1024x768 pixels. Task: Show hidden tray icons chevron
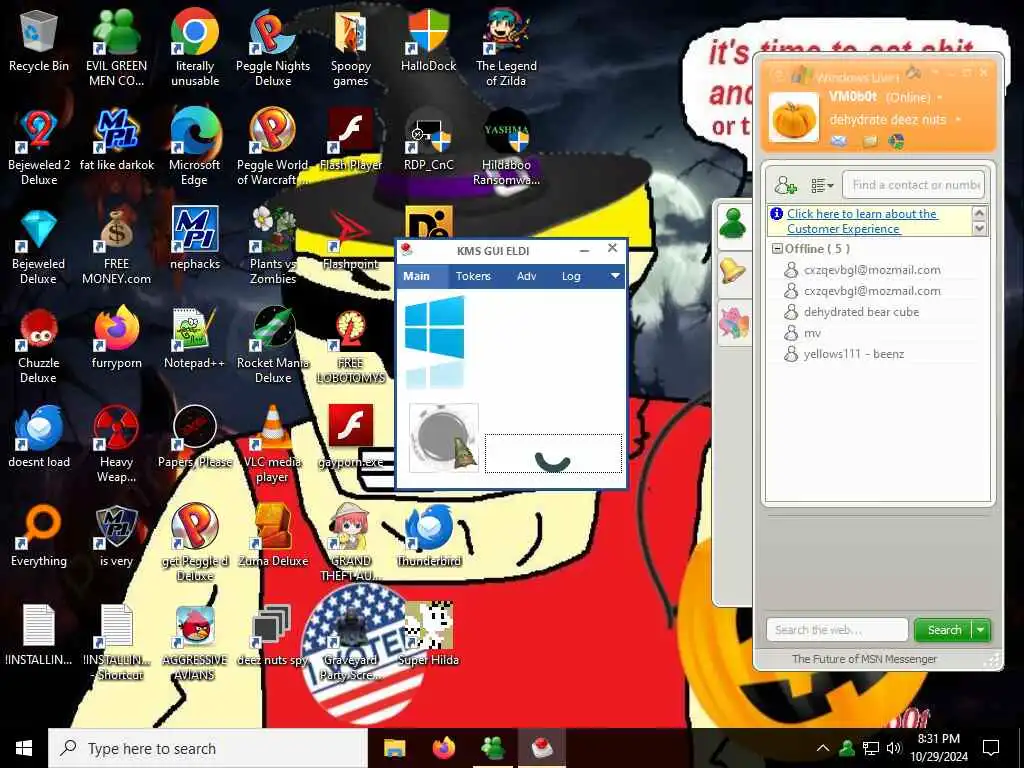coord(823,748)
